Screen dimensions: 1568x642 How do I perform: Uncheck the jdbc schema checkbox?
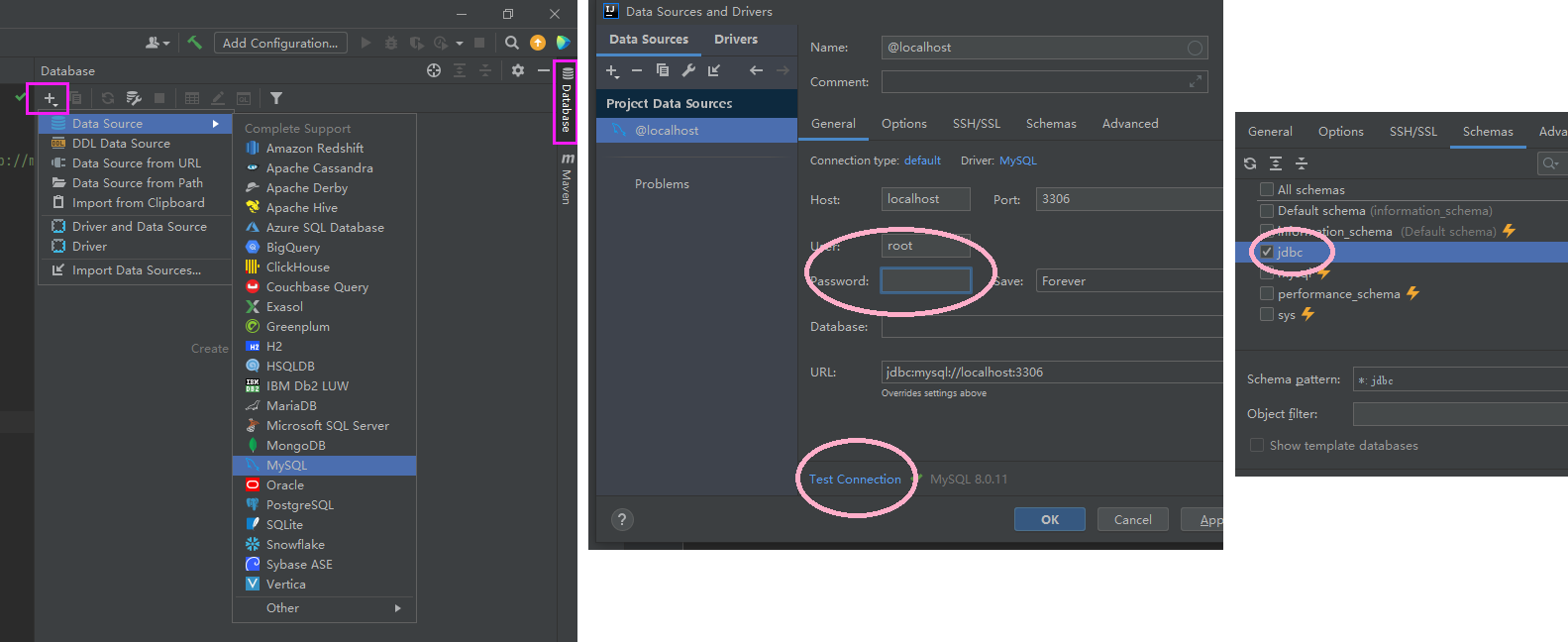[1266, 252]
